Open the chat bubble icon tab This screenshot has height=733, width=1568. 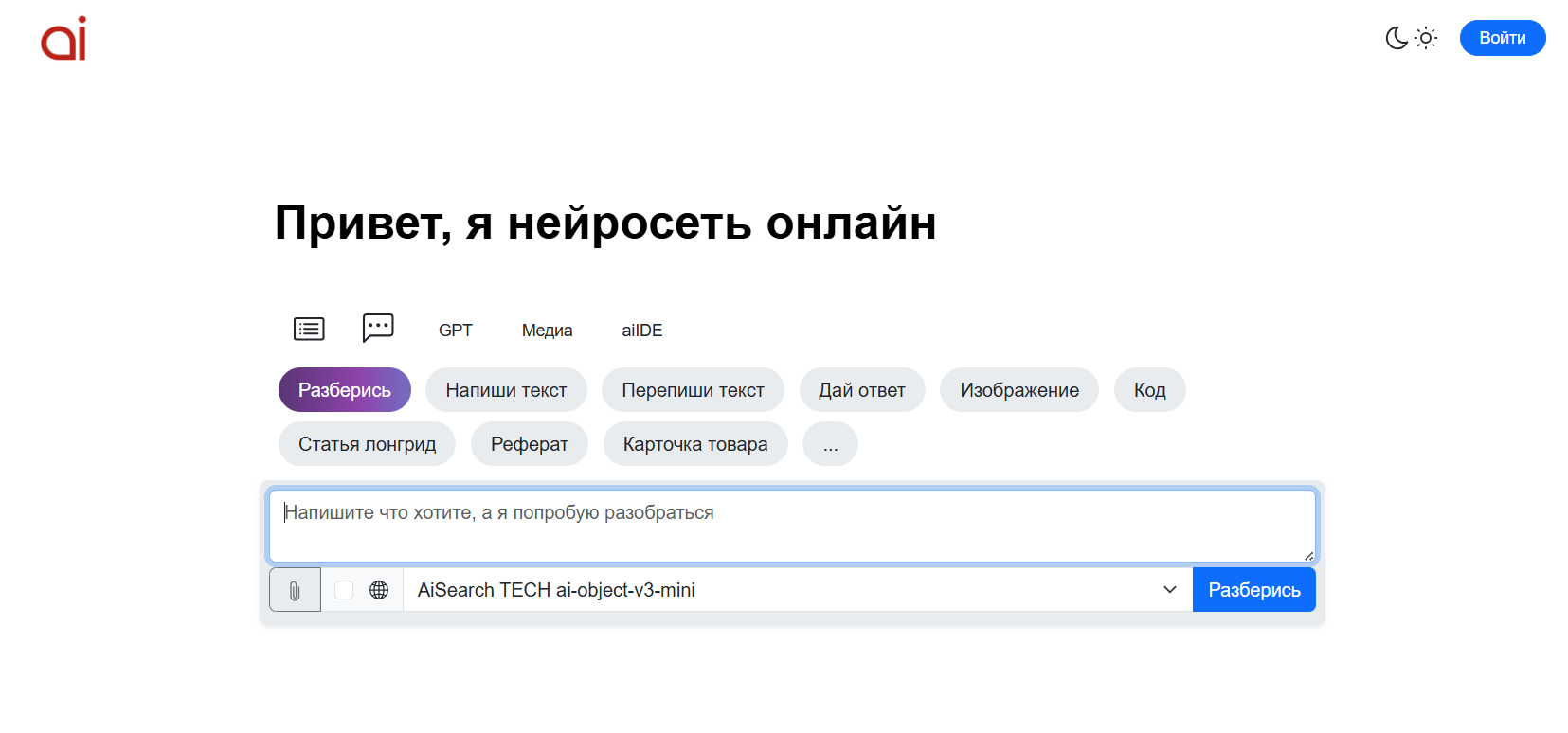[378, 328]
